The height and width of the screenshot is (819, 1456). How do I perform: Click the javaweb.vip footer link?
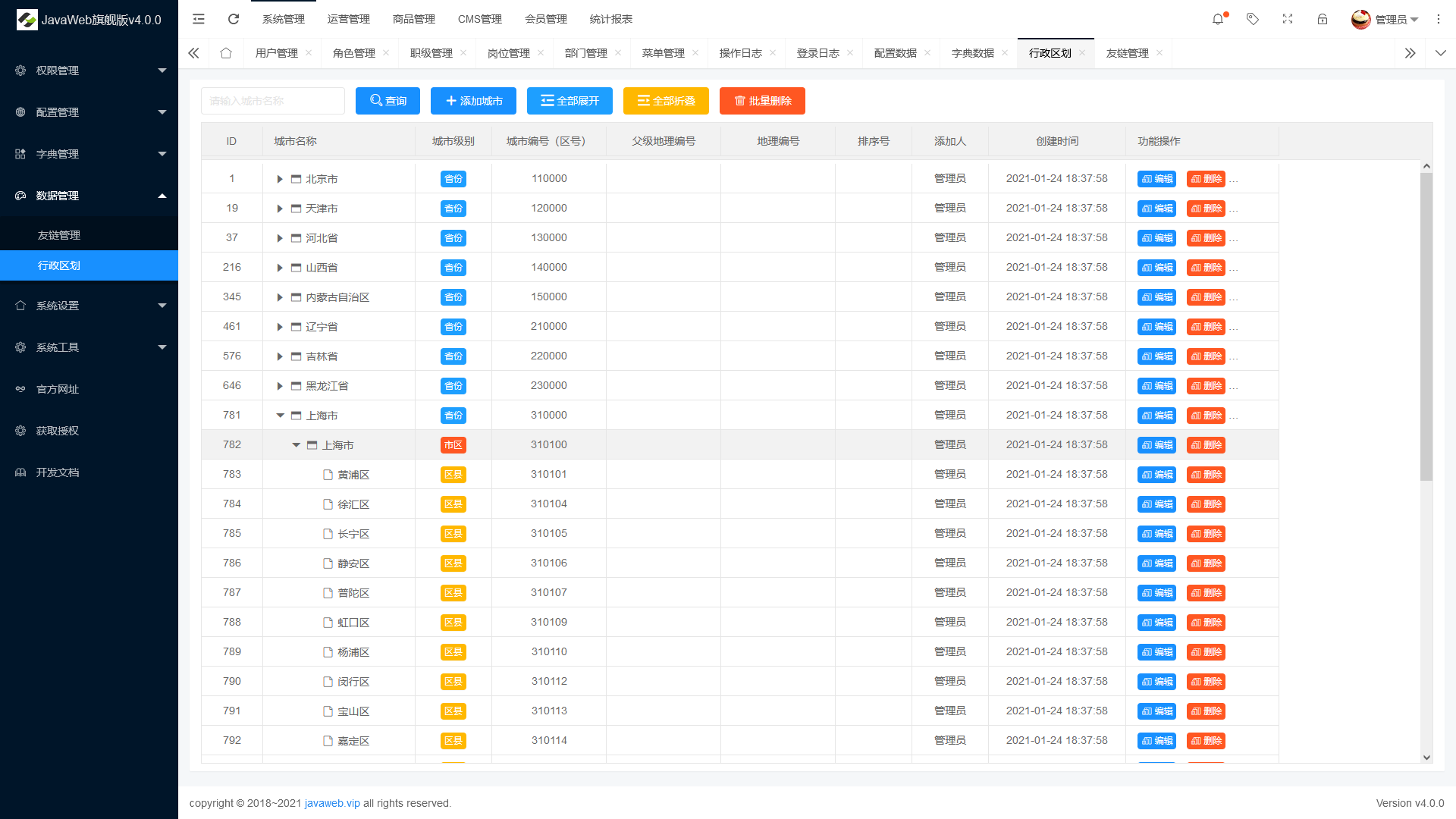click(332, 803)
